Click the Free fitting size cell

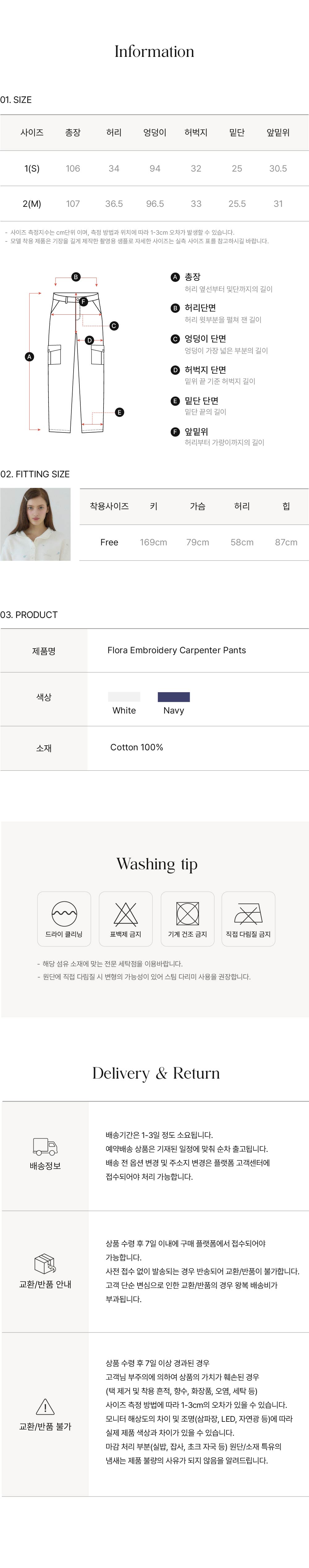click(x=109, y=542)
